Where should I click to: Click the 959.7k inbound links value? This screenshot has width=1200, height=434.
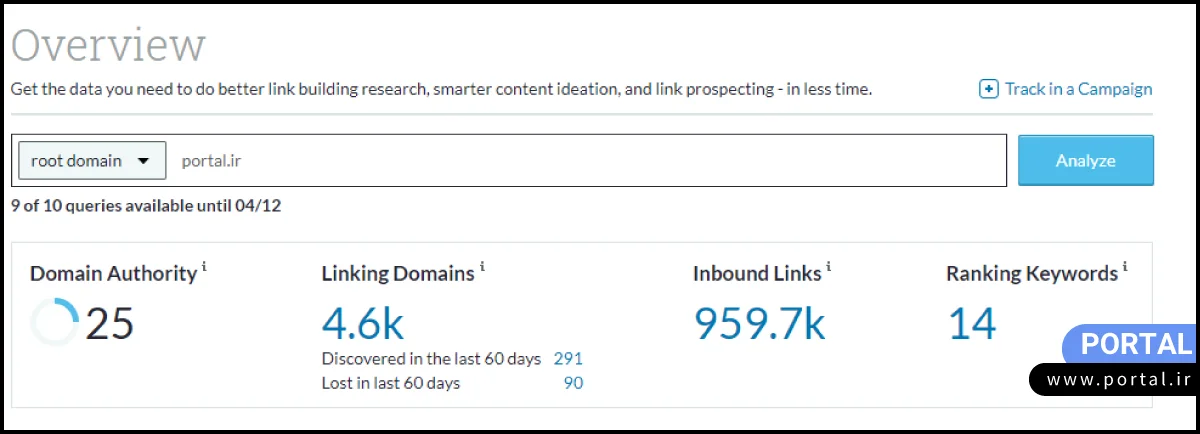[x=759, y=323]
